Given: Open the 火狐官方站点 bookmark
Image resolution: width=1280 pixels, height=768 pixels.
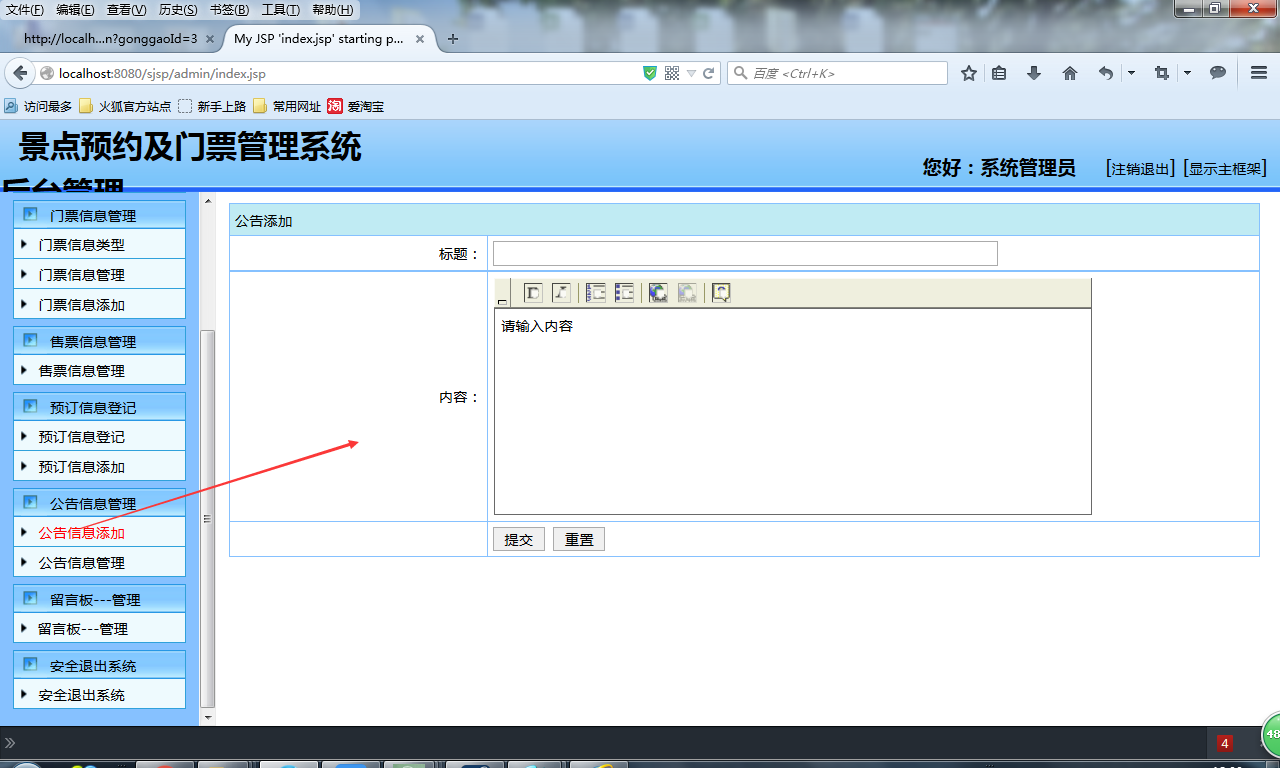Looking at the screenshot, I should click(125, 106).
